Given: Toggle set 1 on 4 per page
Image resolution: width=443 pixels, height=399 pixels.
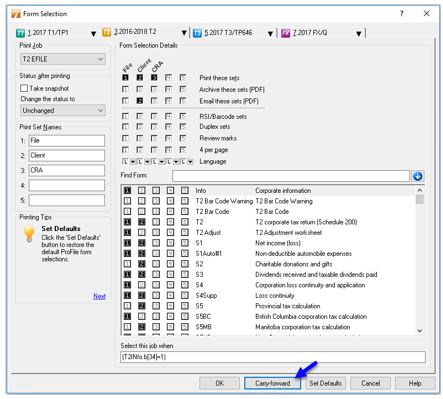Looking at the screenshot, I should pyautogui.click(x=125, y=150).
